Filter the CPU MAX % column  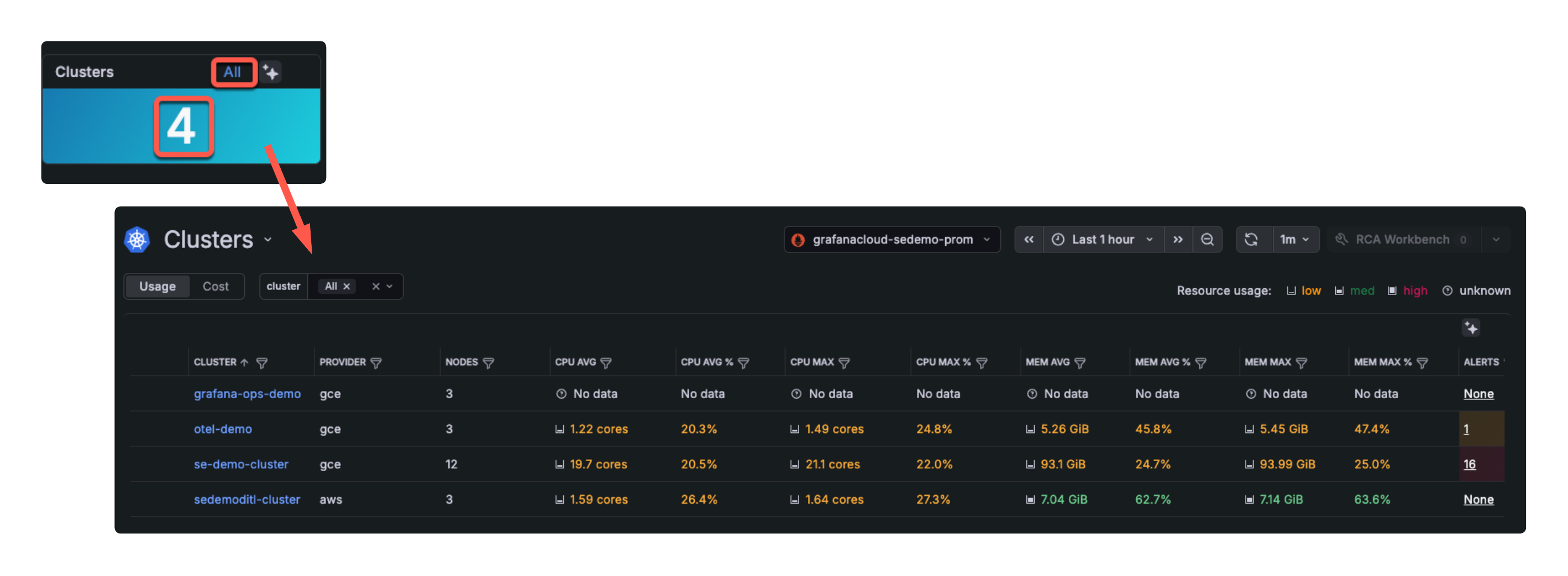pos(981,362)
